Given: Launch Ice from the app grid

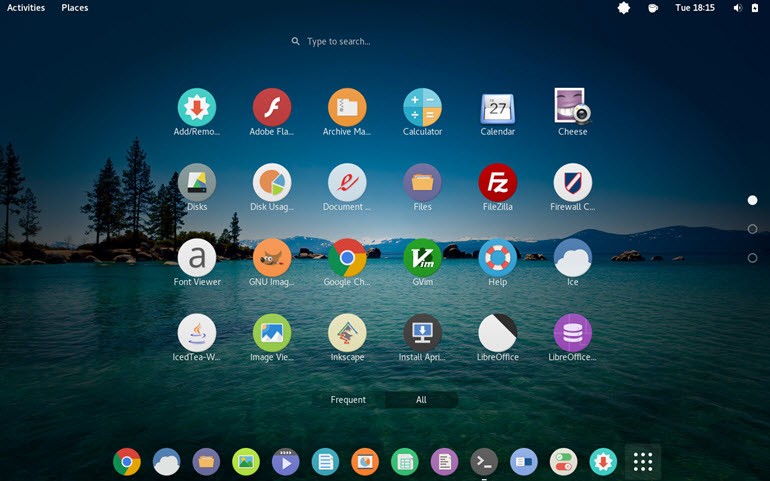Looking at the screenshot, I should [x=573, y=258].
